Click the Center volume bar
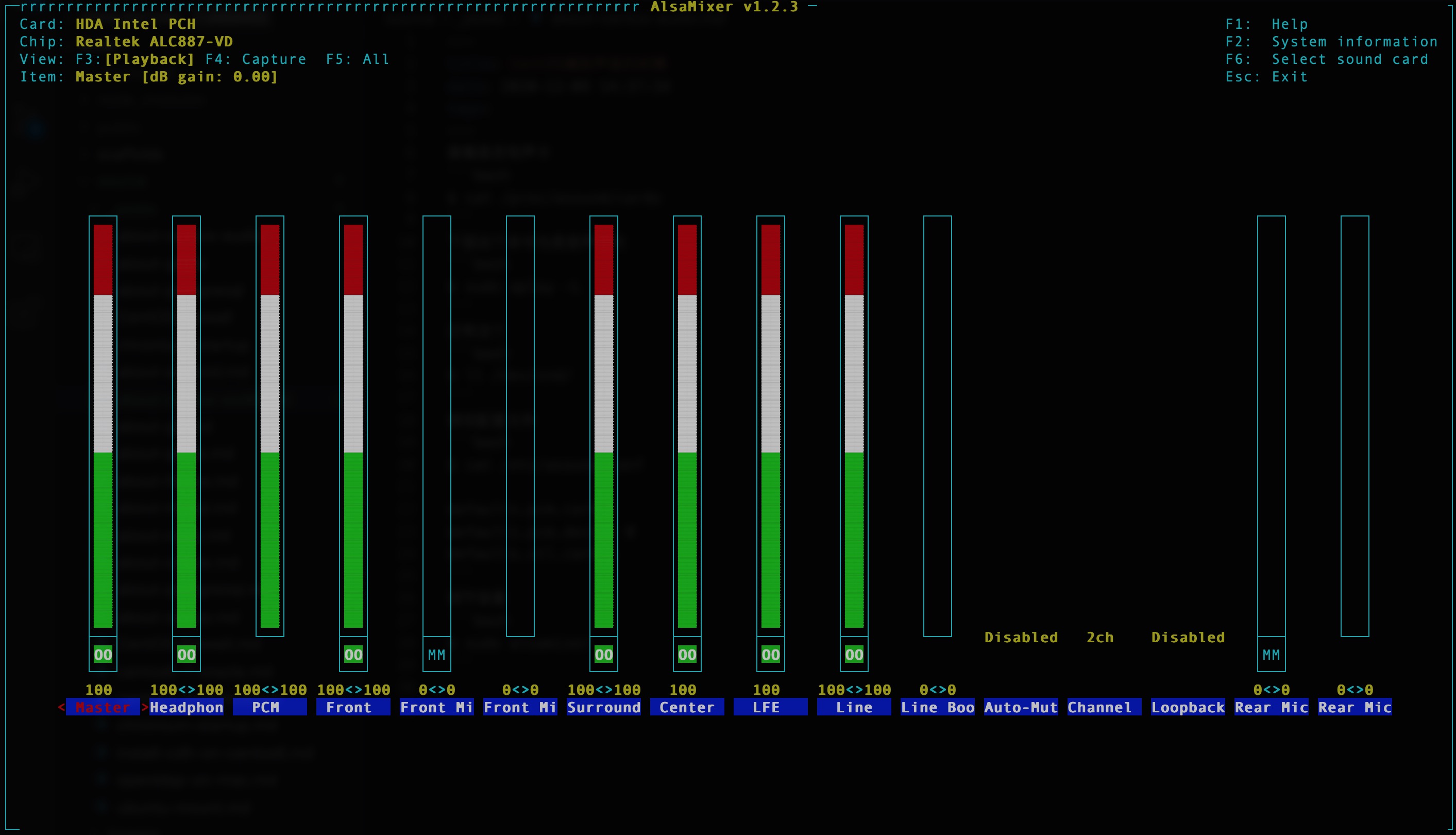Viewport: 1456px width, 835px height. (687, 426)
